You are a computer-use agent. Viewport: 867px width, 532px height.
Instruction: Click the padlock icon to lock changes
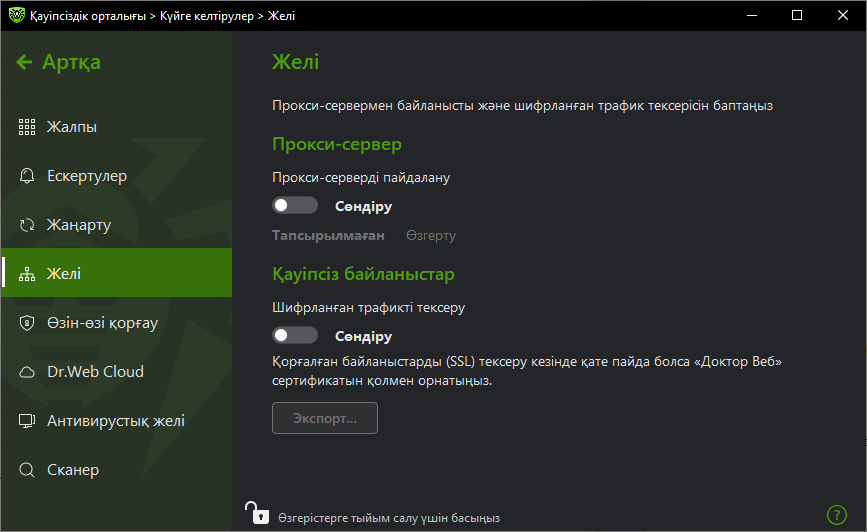coord(257,514)
